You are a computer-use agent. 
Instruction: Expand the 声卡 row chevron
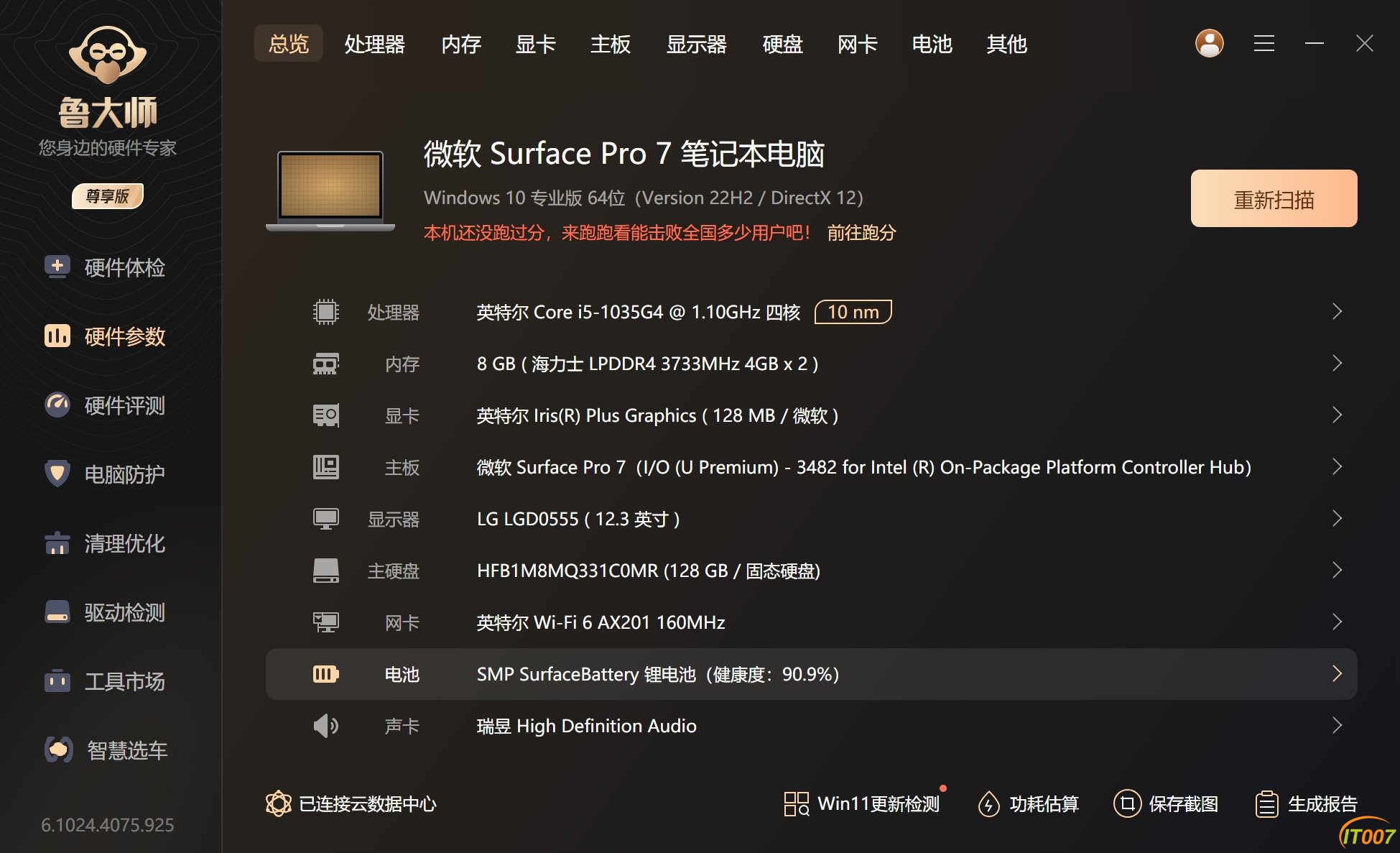pyautogui.click(x=1337, y=725)
